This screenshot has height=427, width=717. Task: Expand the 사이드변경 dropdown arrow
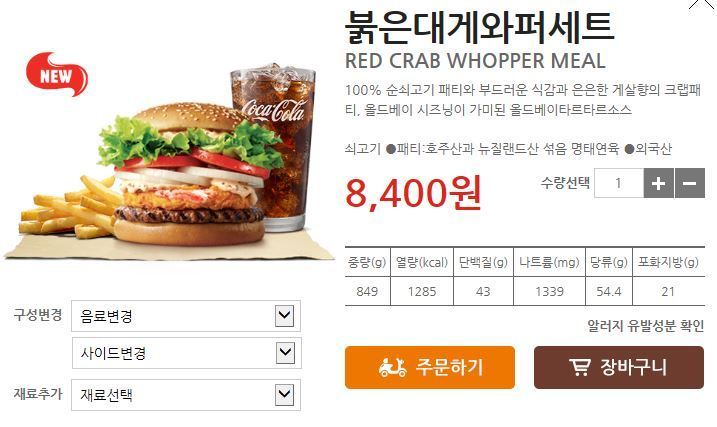(x=285, y=353)
